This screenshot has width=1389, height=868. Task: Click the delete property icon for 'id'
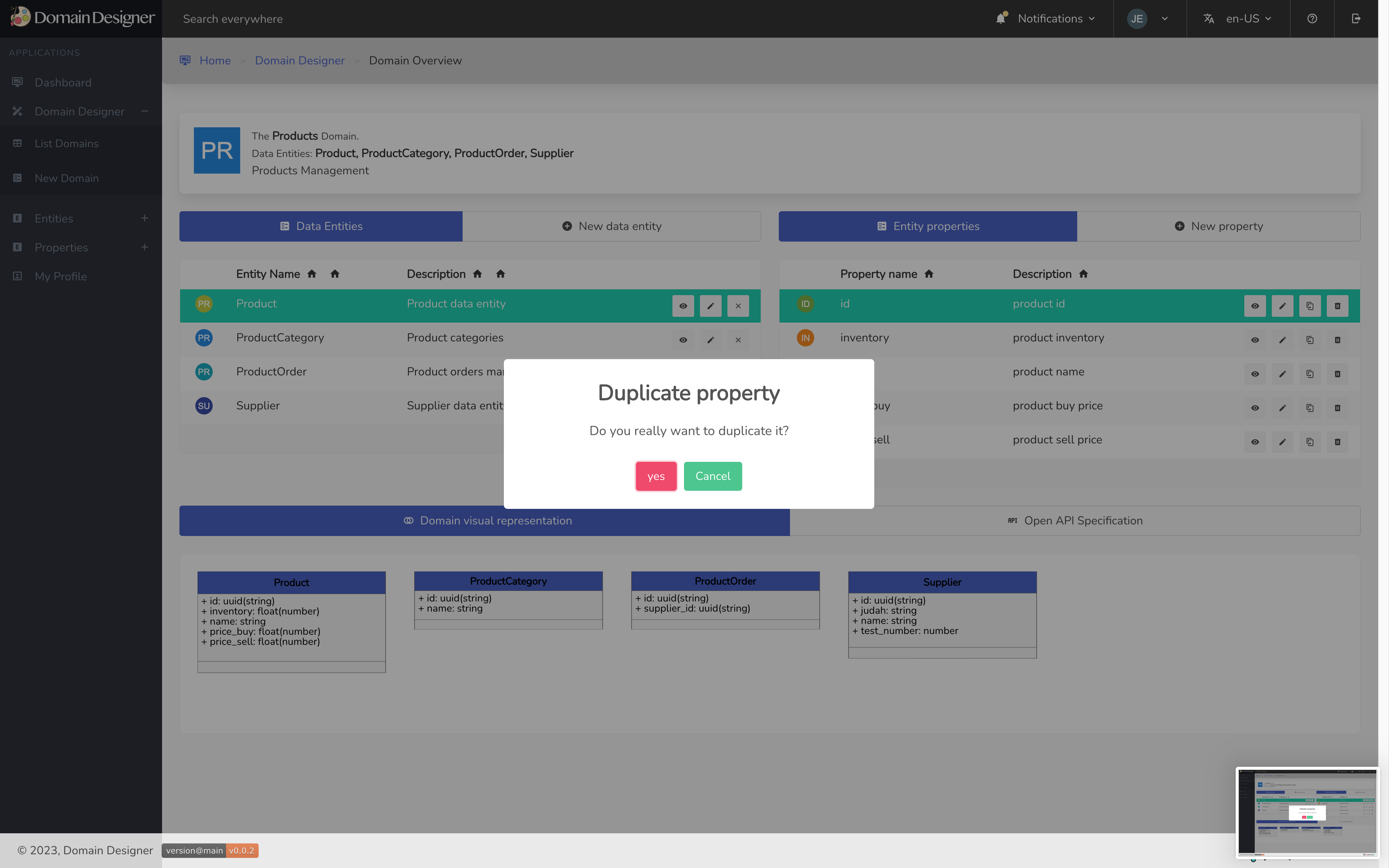pos(1338,305)
